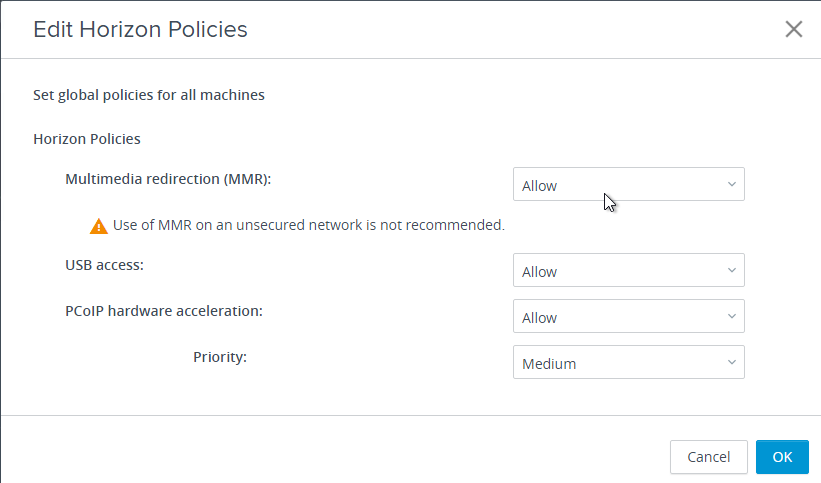Click the Horizon Policies section heading
The height and width of the screenshot is (483, 821).
[x=87, y=139]
